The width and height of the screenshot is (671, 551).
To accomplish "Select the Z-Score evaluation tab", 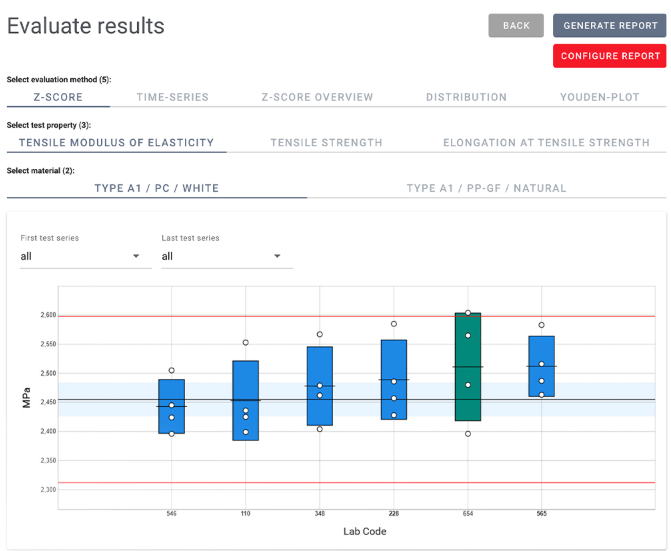I will (58, 97).
